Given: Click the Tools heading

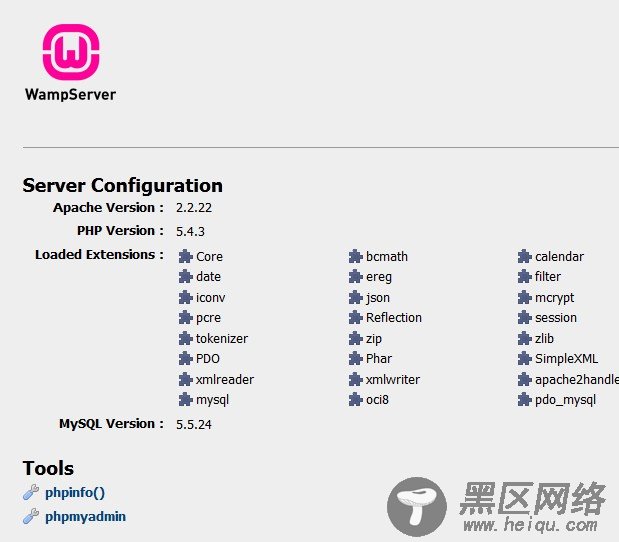Looking at the screenshot, I should pyautogui.click(x=48, y=468).
